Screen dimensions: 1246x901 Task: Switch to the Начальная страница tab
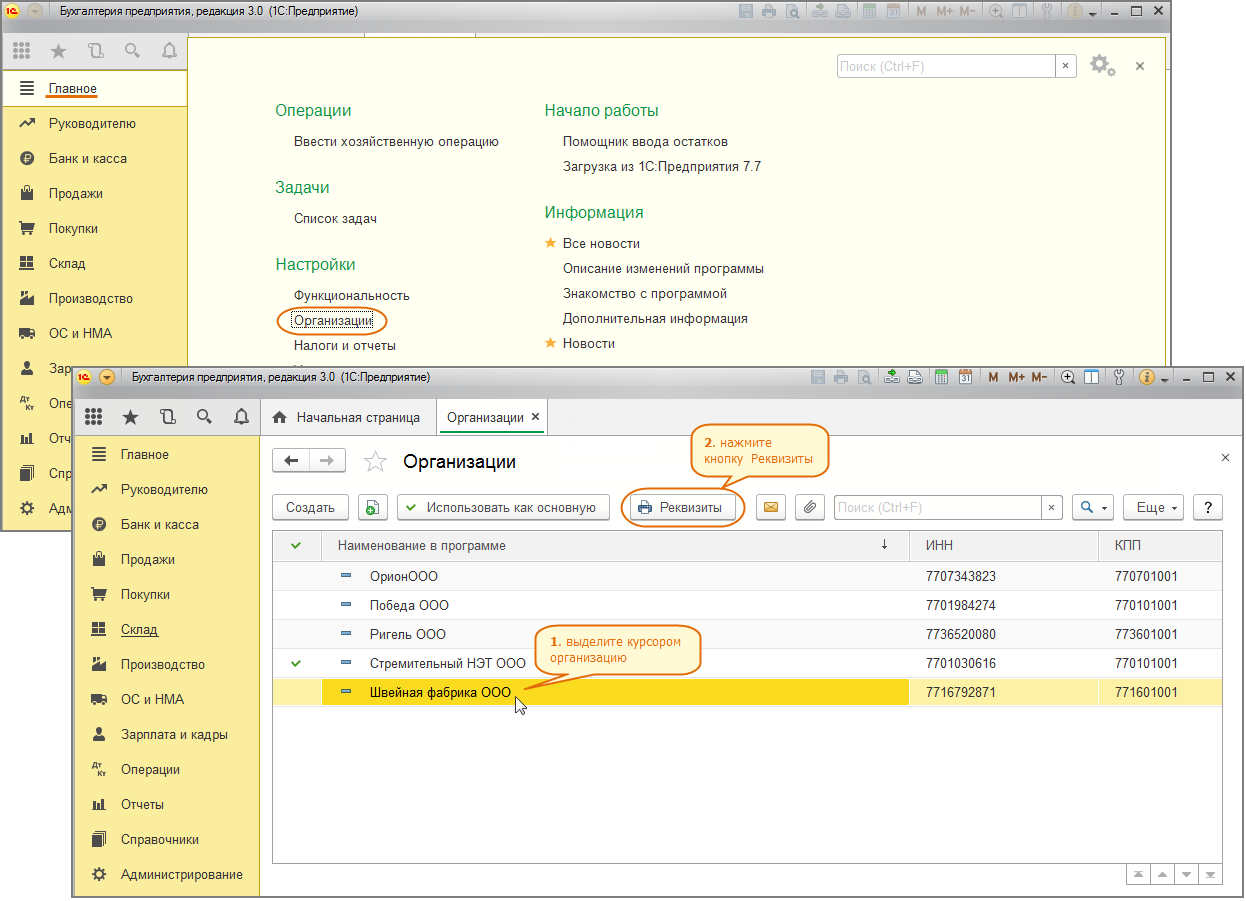click(x=347, y=417)
